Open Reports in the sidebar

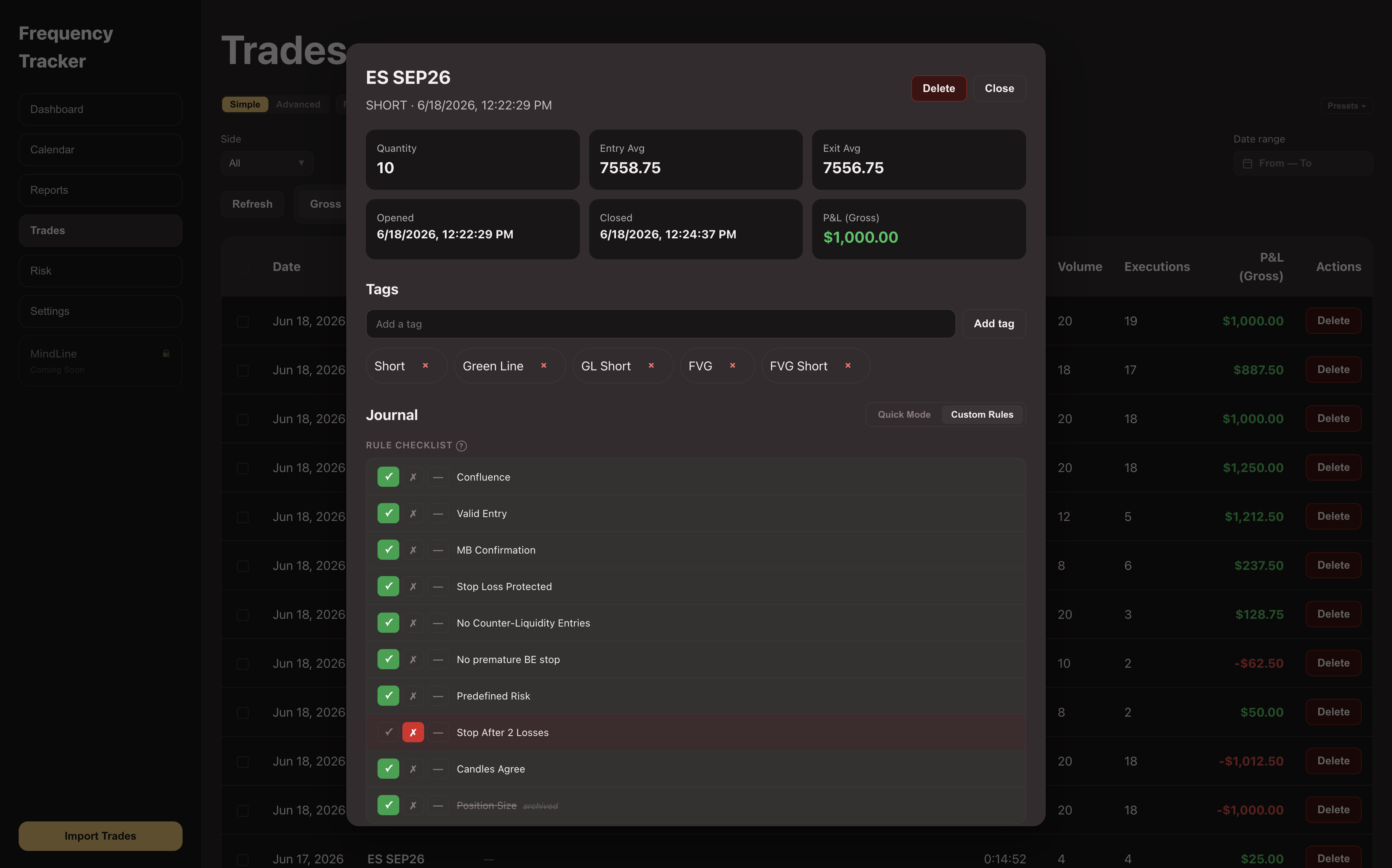[101, 190]
